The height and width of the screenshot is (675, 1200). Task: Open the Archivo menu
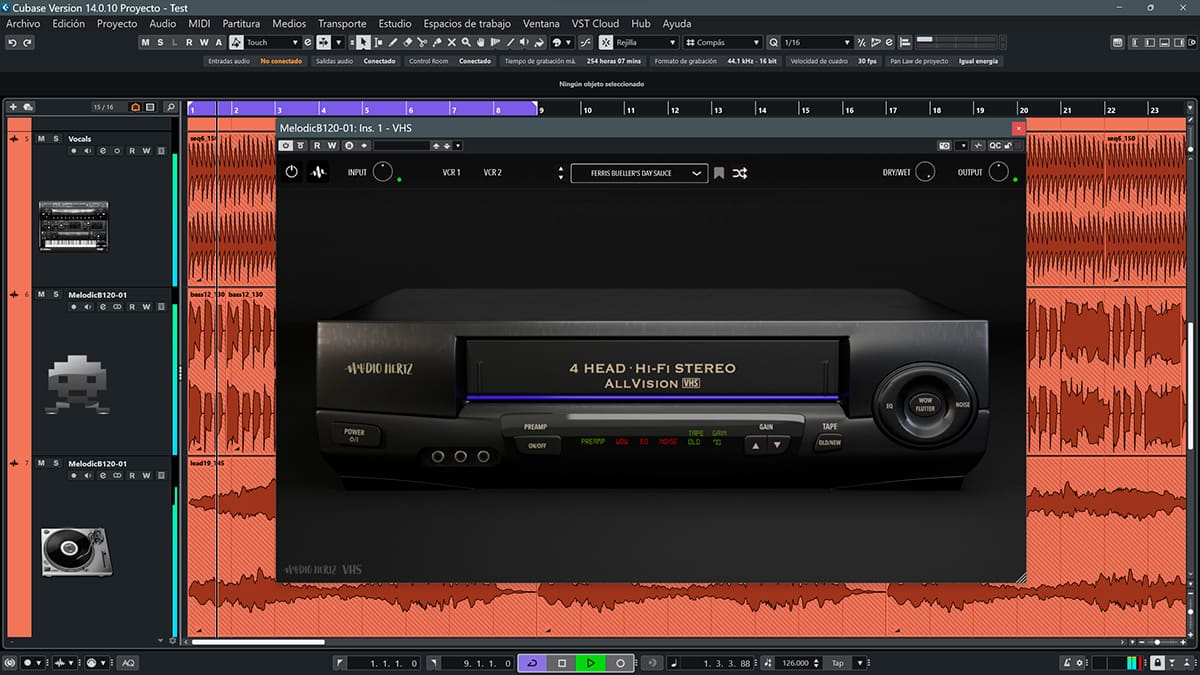(24, 23)
